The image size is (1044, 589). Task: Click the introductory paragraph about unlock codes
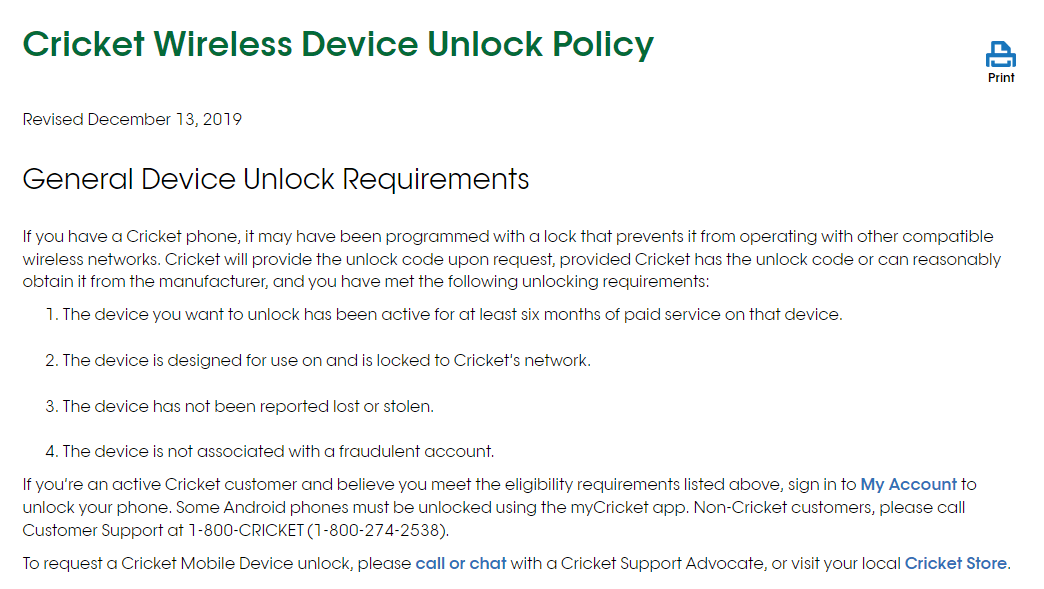pos(510,257)
